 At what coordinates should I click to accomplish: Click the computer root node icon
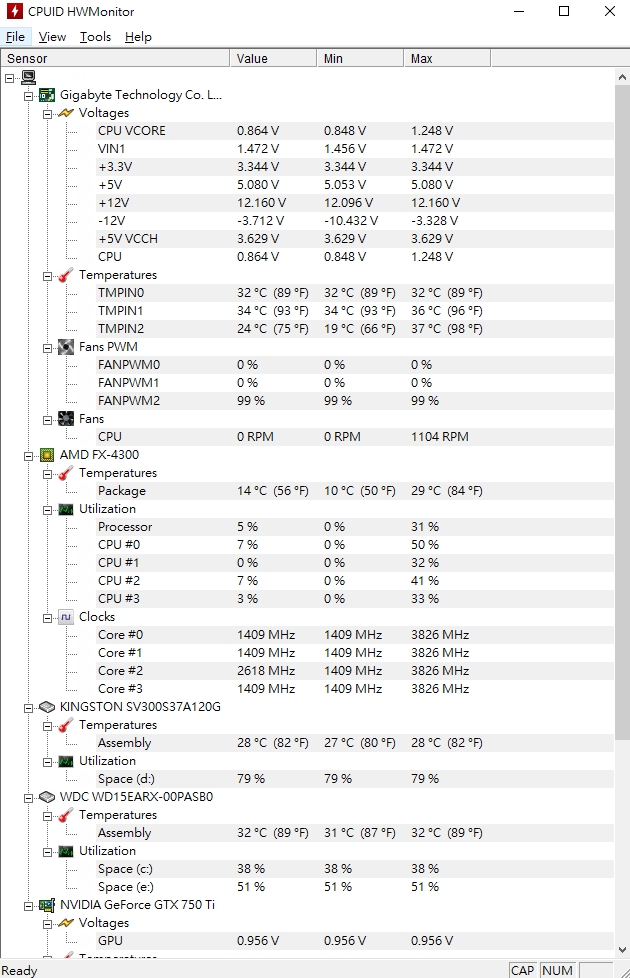[x=28, y=77]
